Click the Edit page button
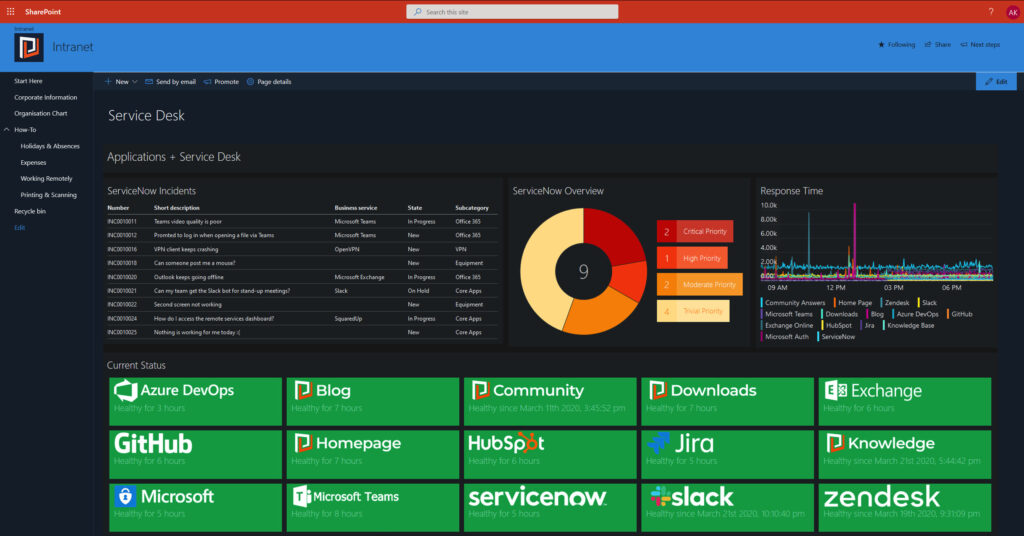1024x536 pixels. 996,82
